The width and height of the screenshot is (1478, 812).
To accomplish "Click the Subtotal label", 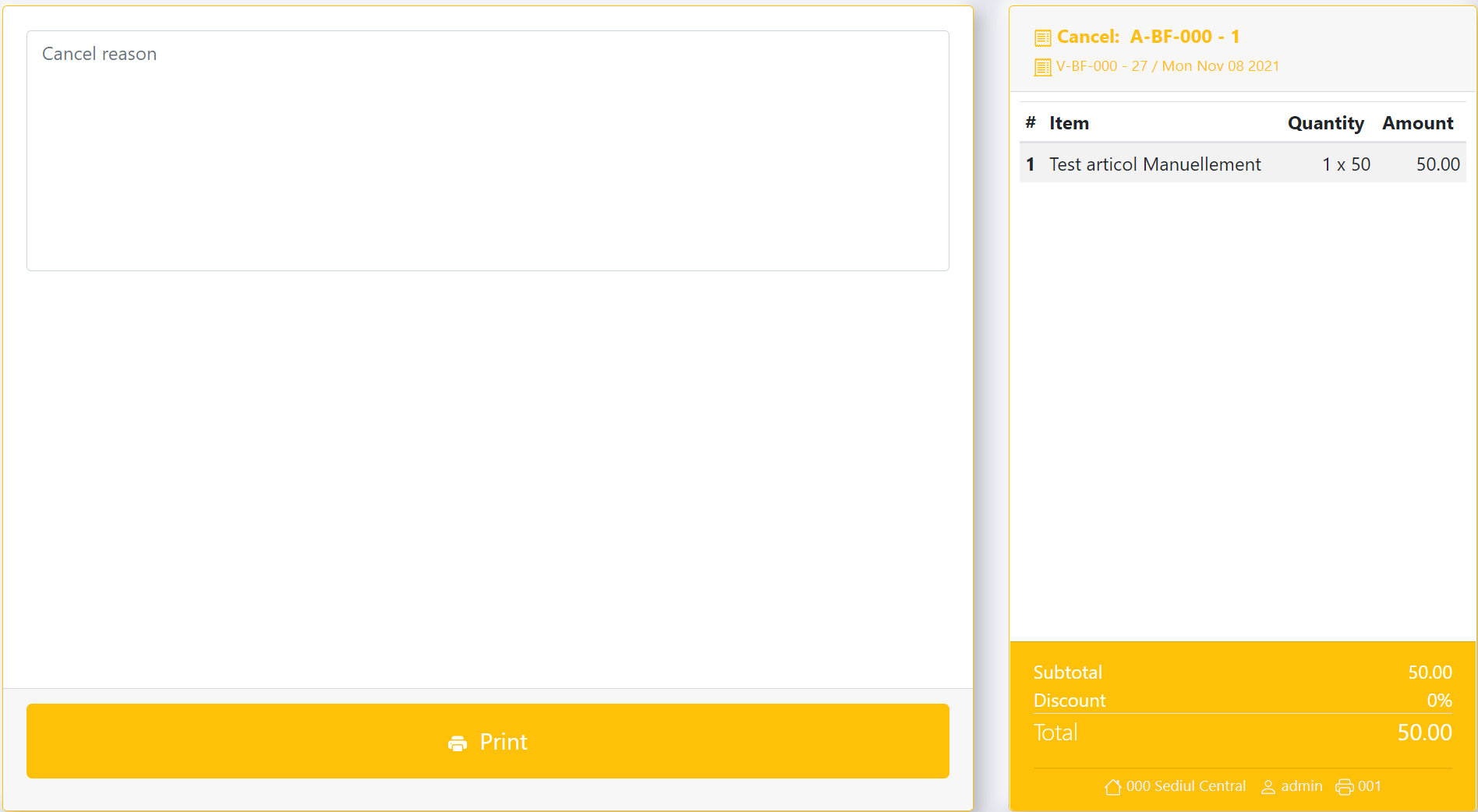I will point(1068,673).
